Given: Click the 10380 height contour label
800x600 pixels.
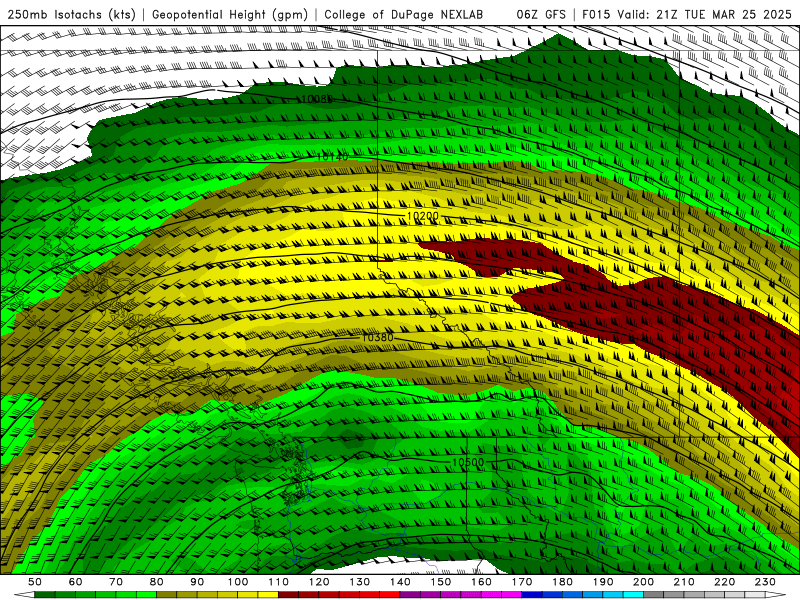Looking at the screenshot, I should click(x=378, y=337).
